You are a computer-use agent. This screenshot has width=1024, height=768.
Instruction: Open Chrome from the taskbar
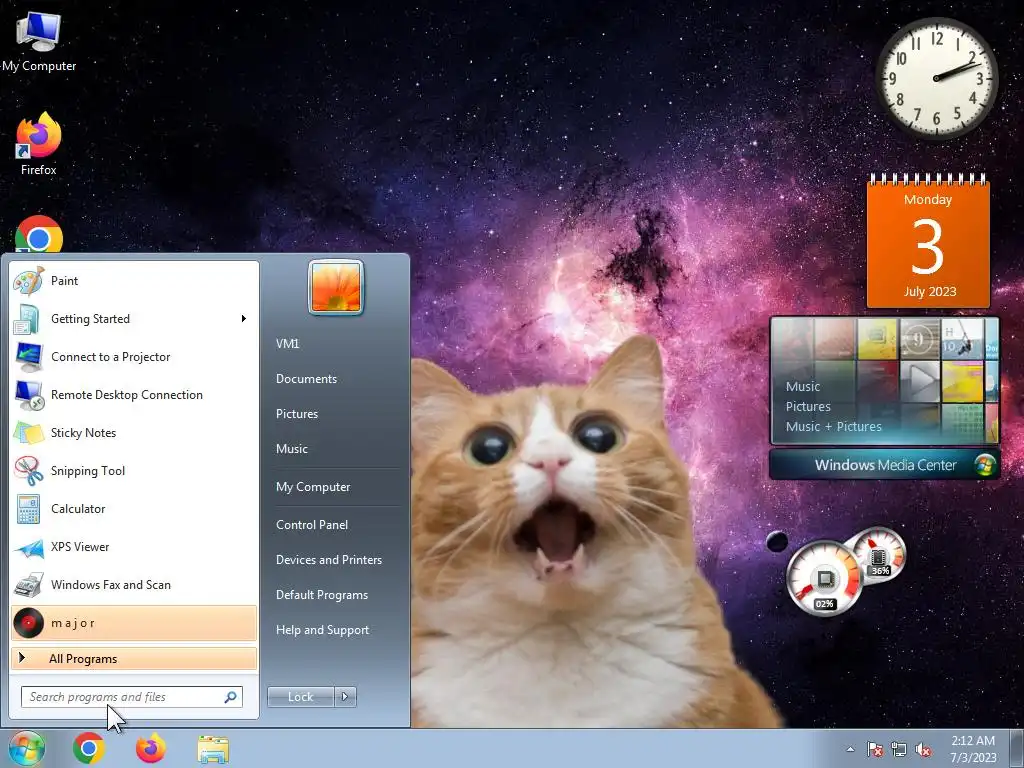(89, 748)
